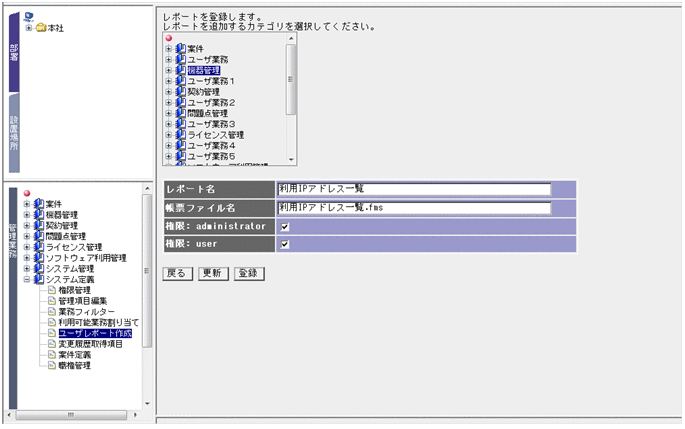The image size is (685, 429).
Task: Click the 本社 folder icon
Action: click(x=41, y=28)
